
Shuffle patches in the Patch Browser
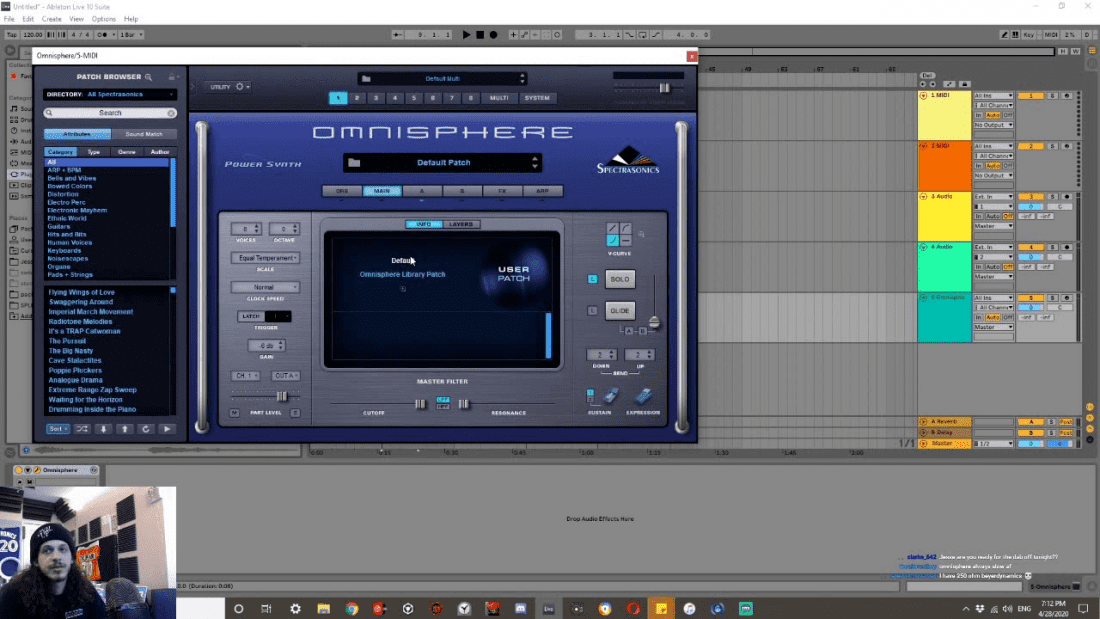click(x=82, y=429)
